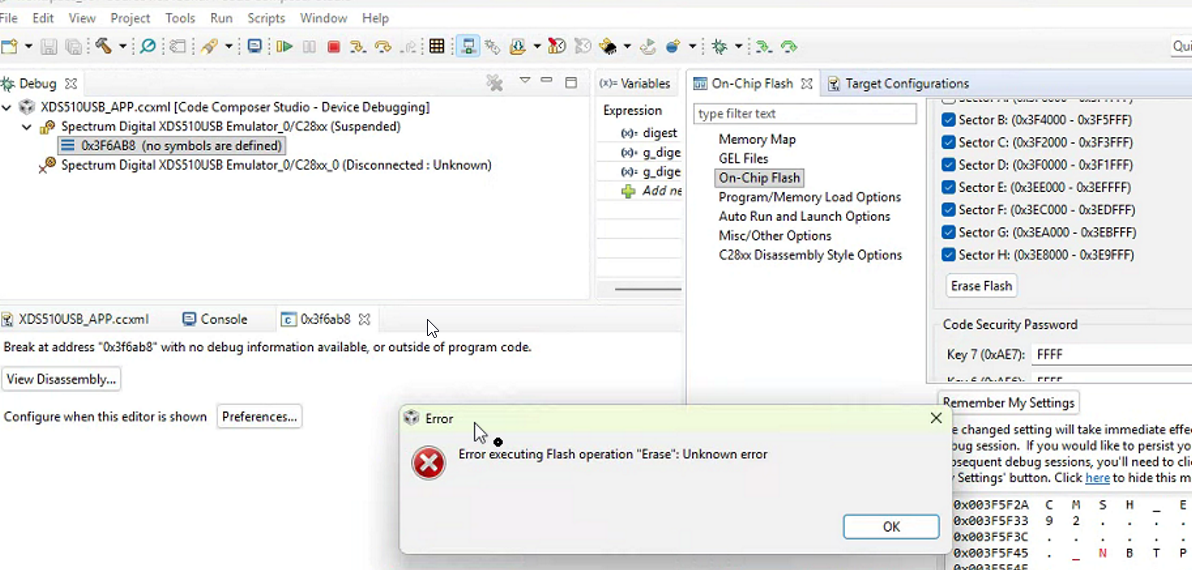The image size is (1192, 570).
Task: Click the teal circle-slash toolbar icon
Action: pyautogui.click(x=148, y=47)
